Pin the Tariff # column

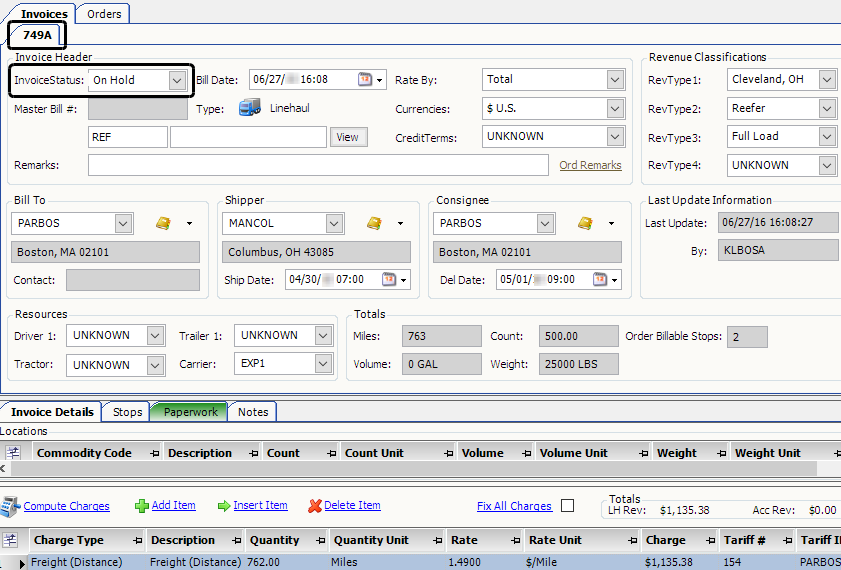pos(787,541)
